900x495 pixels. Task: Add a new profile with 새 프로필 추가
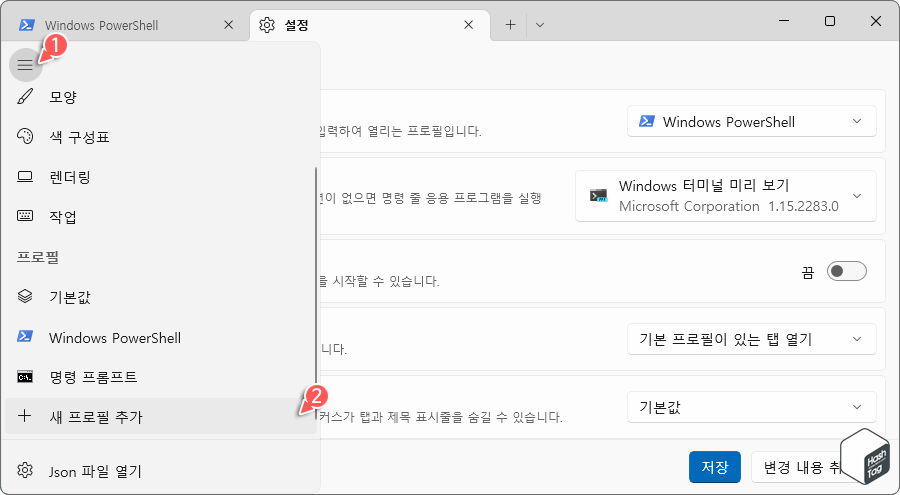tap(161, 416)
